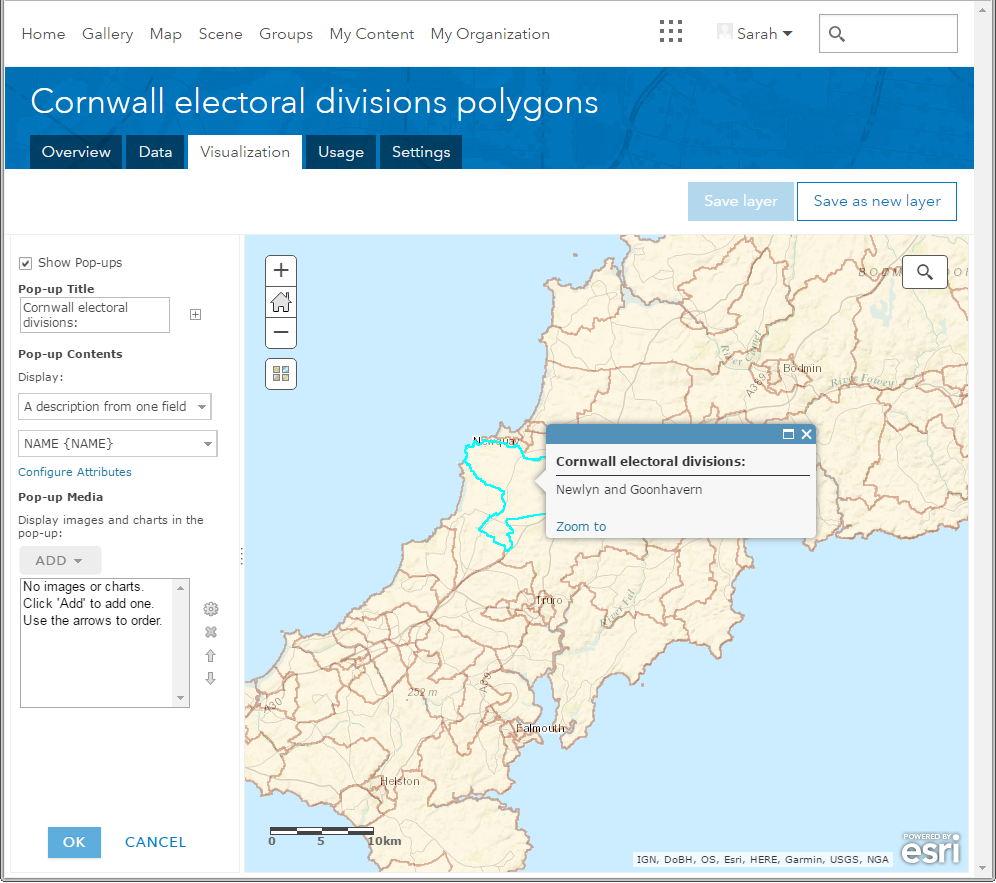
Task: Return map to default home extent
Action: point(281,302)
